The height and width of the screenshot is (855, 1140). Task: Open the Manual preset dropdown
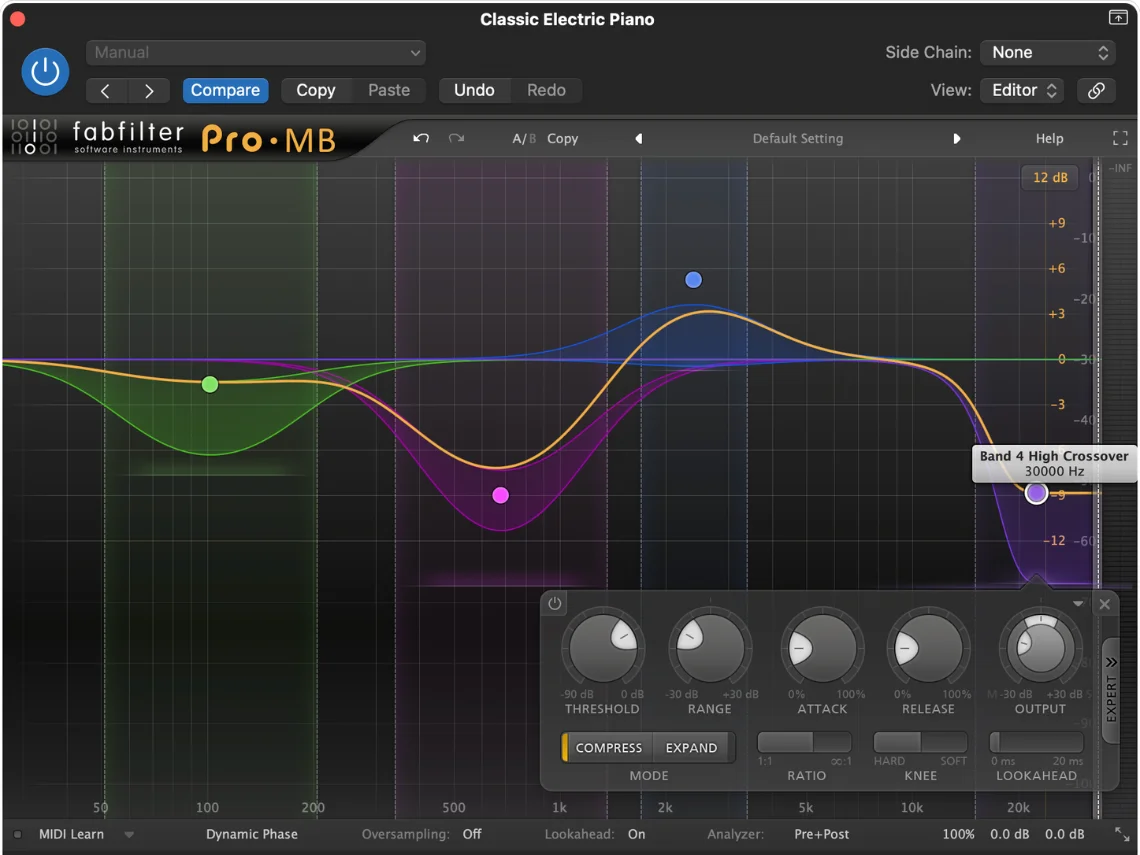[256, 52]
